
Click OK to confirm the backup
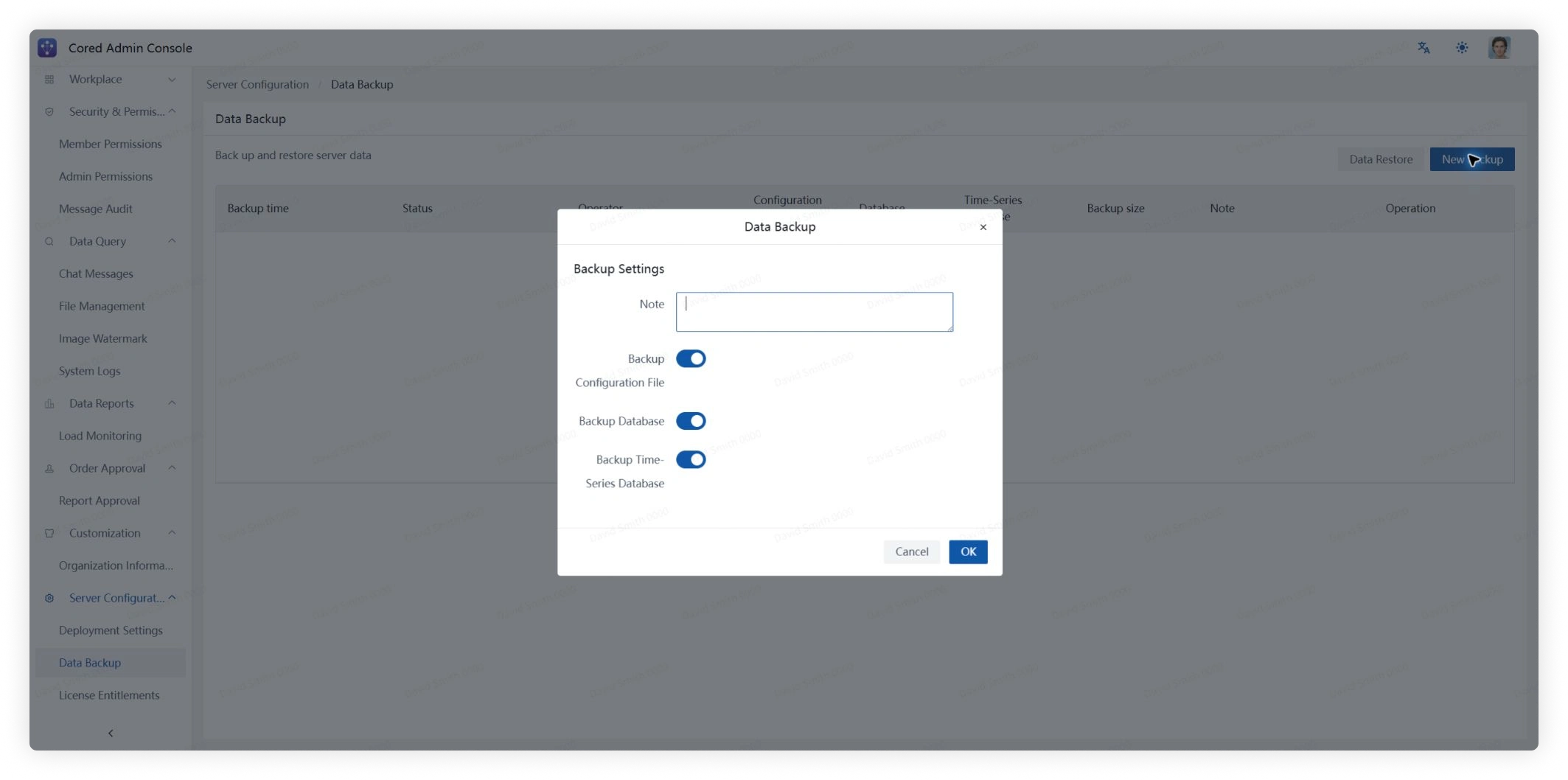pyautogui.click(x=968, y=552)
